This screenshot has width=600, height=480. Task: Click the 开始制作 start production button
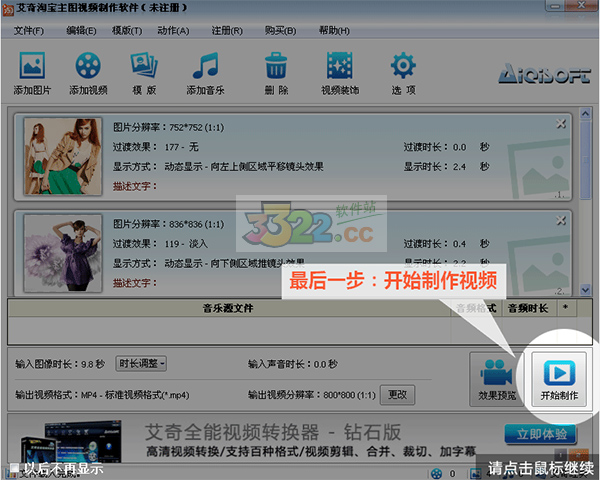(559, 379)
